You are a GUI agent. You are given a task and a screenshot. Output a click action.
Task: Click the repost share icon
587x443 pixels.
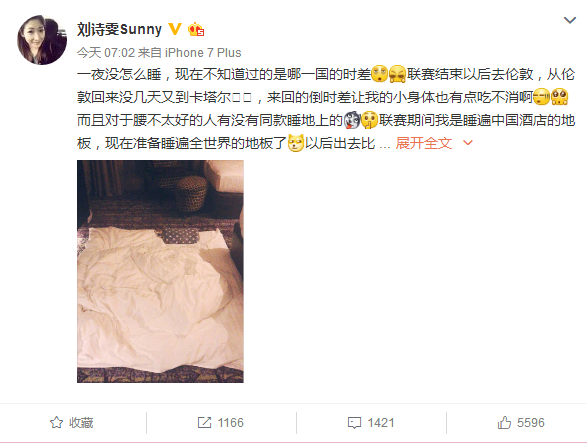[x=204, y=422]
